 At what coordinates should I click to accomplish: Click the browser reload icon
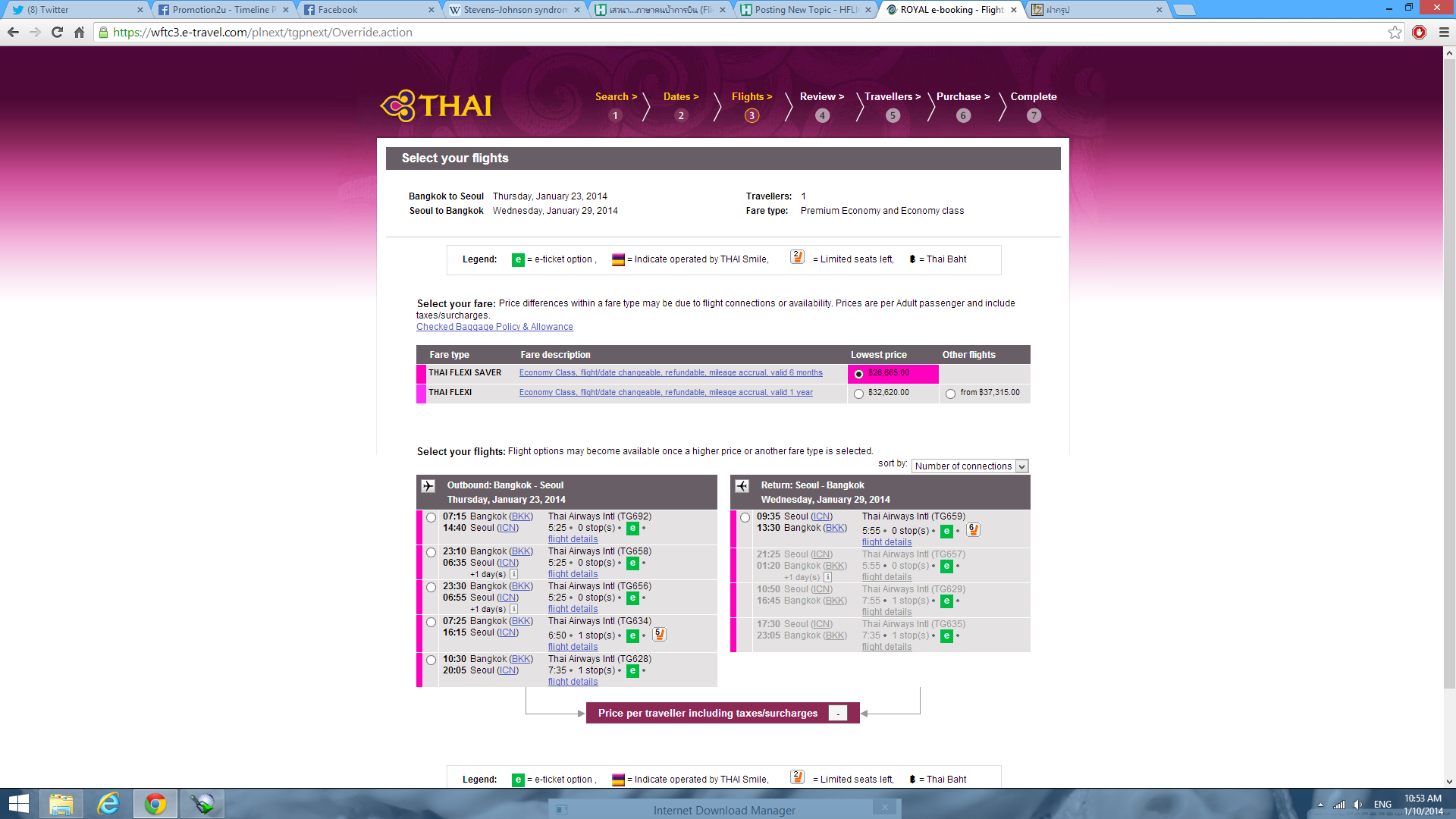[x=57, y=32]
